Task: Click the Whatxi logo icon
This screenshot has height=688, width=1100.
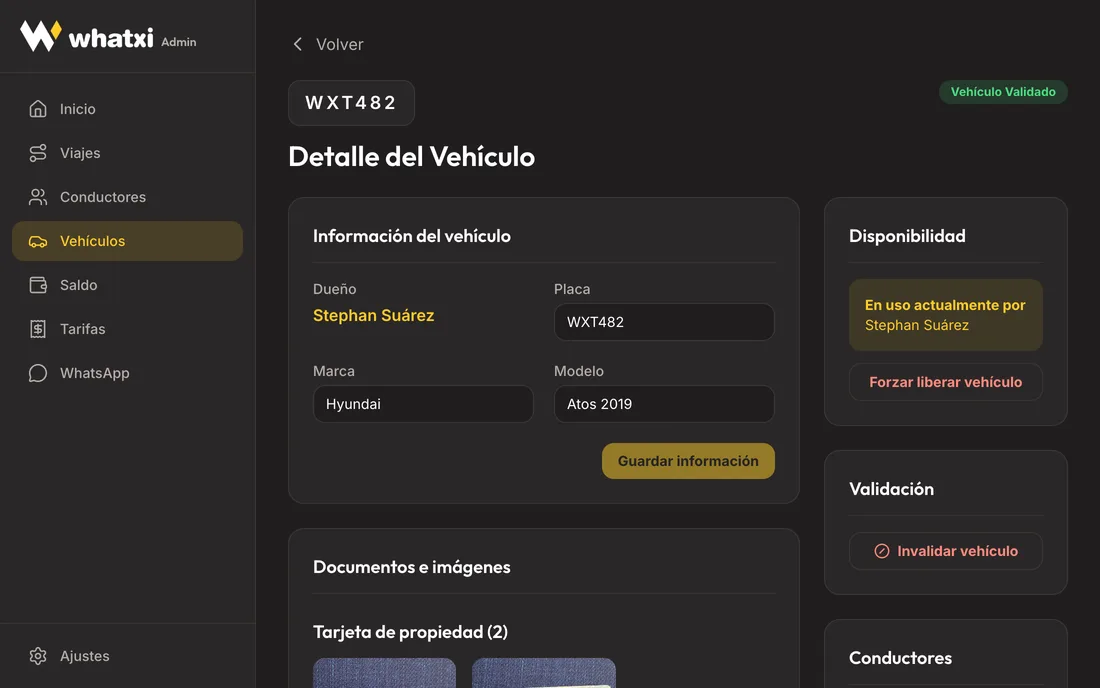Action: tap(41, 36)
